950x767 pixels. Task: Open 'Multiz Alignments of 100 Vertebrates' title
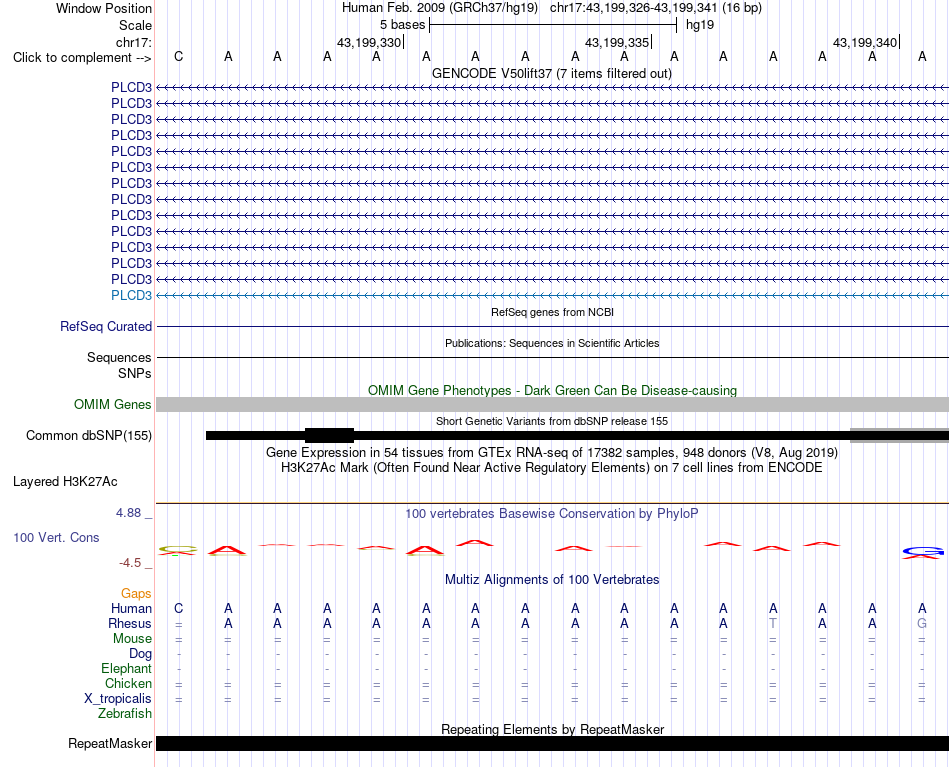(x=552, y=580)
